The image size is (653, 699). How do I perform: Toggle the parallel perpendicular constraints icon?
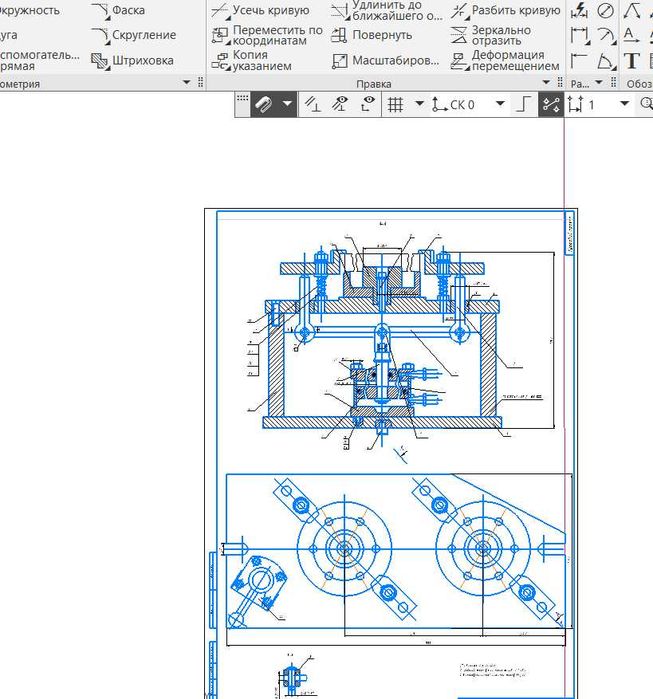(x=312, y=104)
